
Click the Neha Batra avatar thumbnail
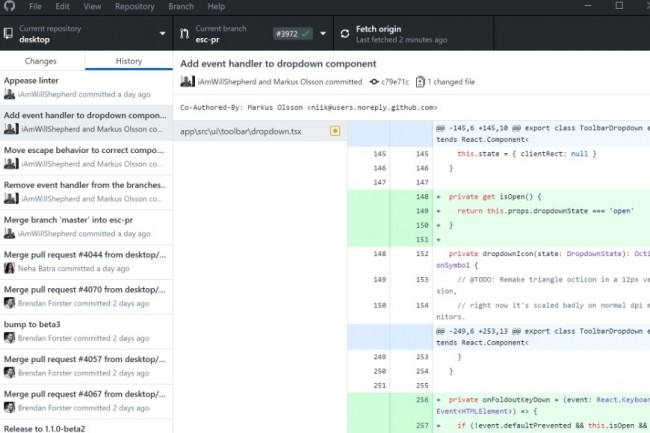9,269
